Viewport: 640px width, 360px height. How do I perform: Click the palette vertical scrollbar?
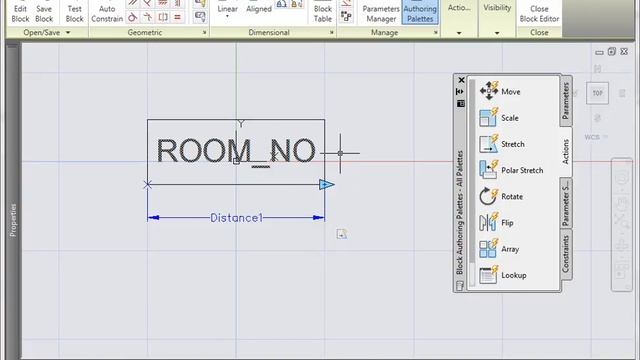tap(472, 182)
